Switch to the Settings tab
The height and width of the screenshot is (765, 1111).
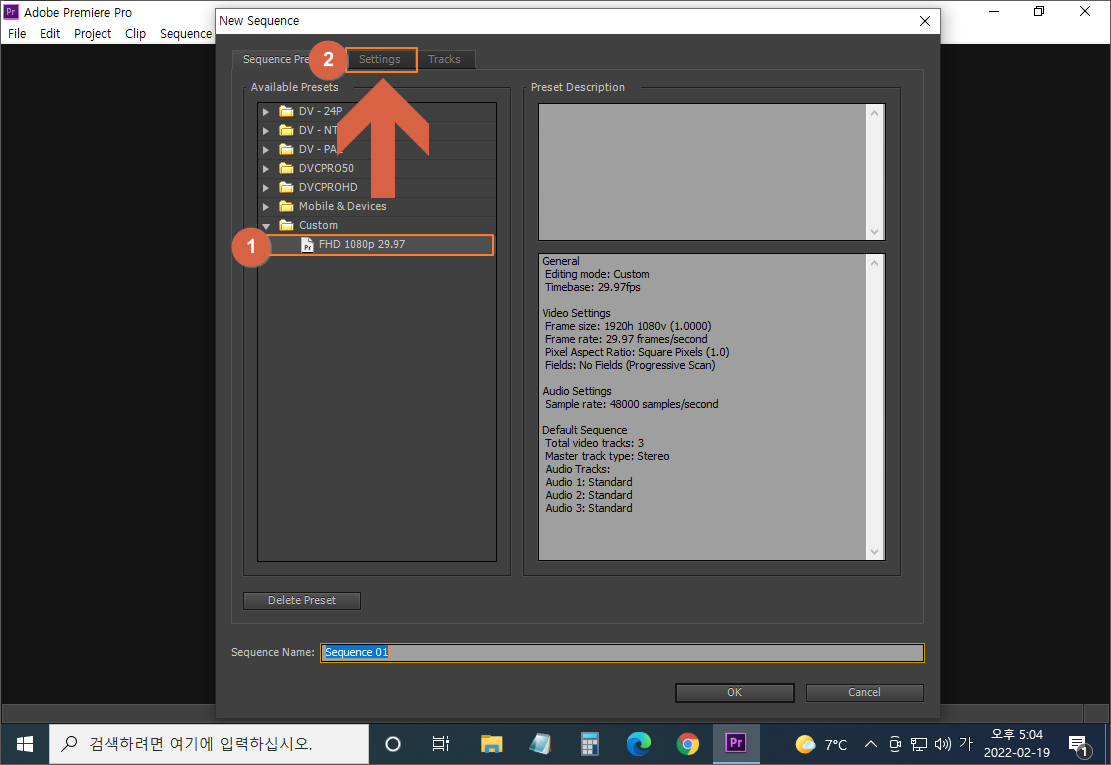point(380,60)
